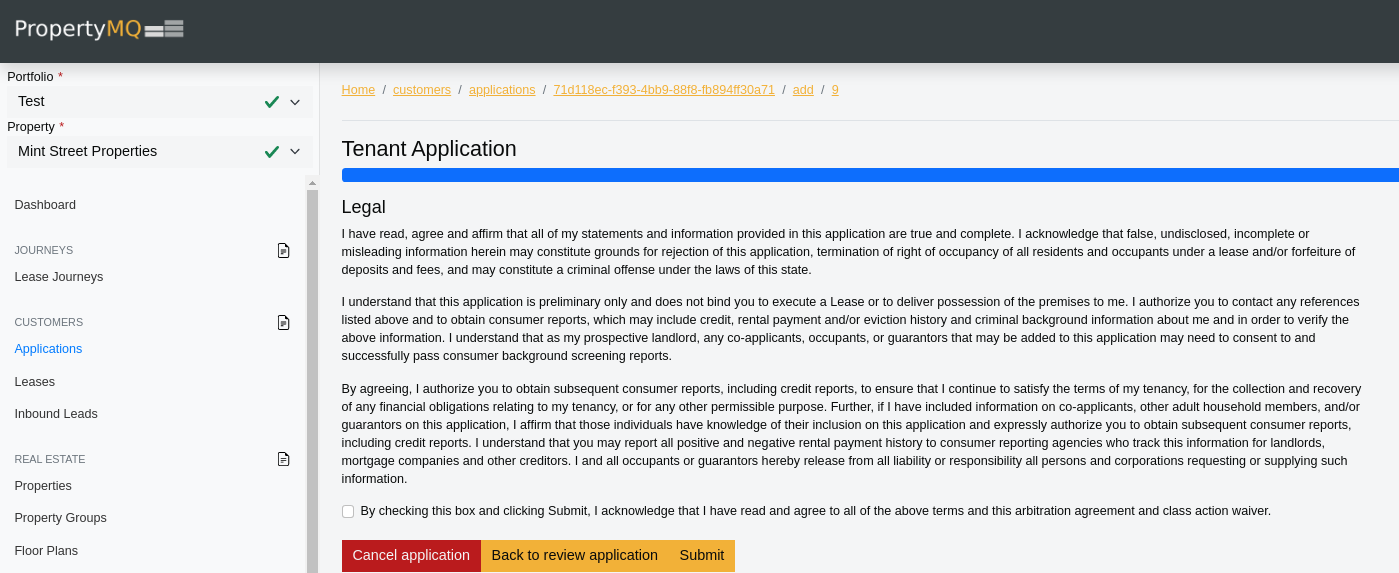Open Dashboard in the sidebar
This screenshot has width=1399, height=573.
coord(45,205)
